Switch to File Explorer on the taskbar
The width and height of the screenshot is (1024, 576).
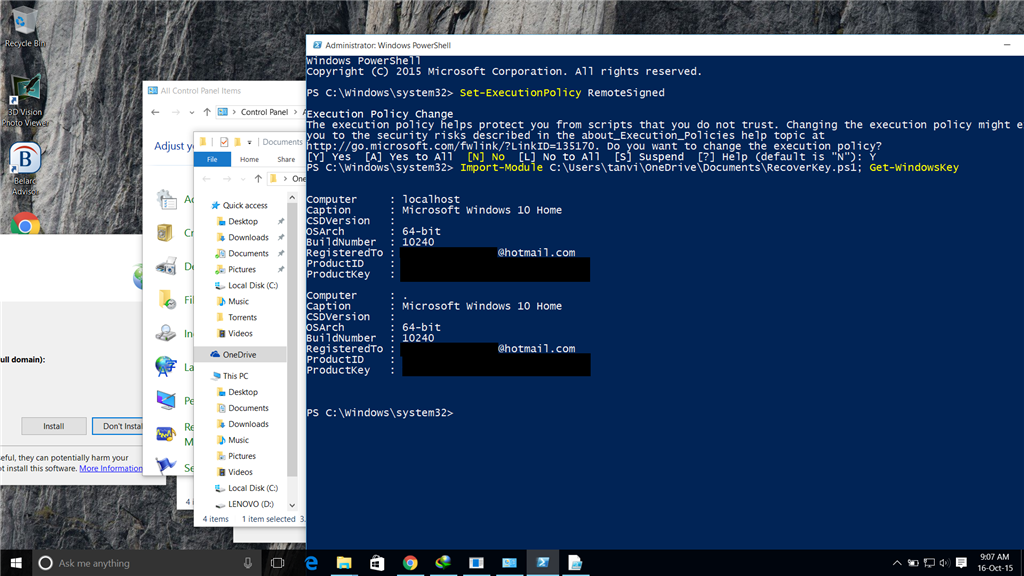pos(344,563)
